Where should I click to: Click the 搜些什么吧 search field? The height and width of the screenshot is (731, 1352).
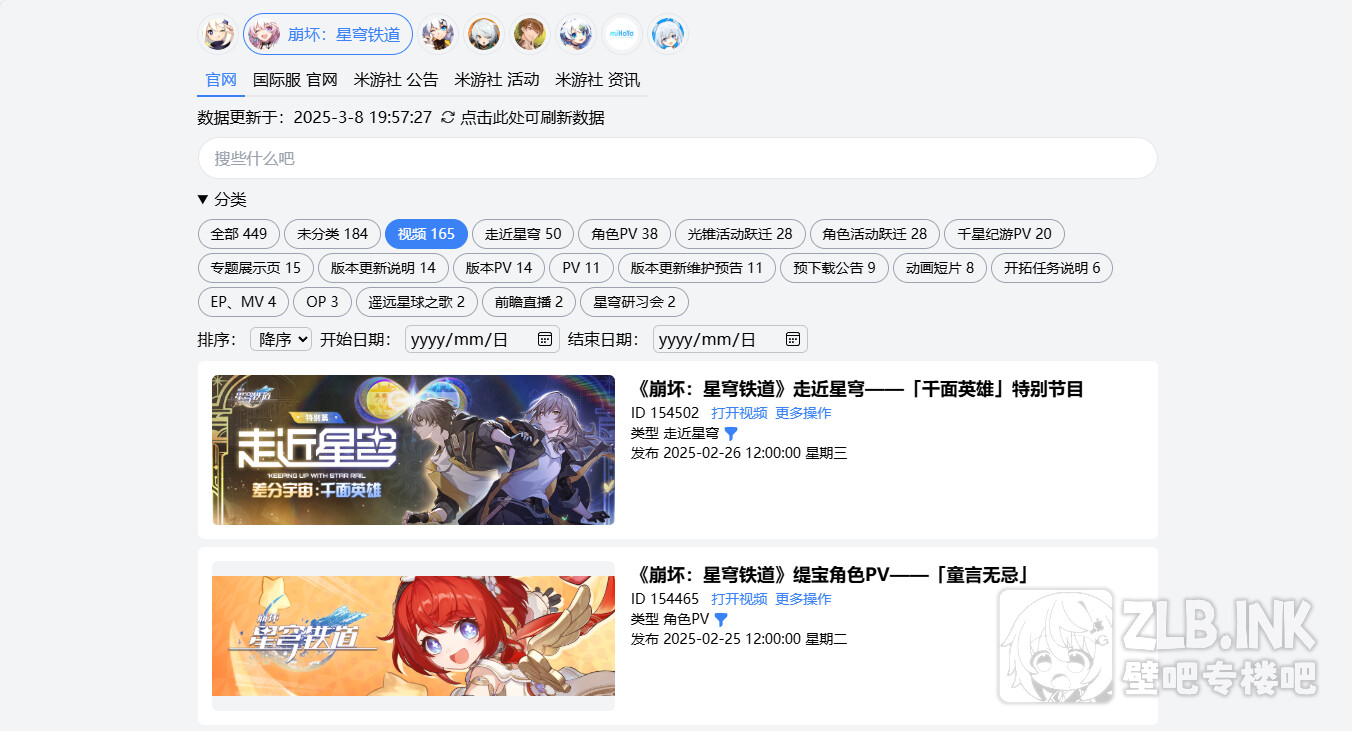click(x=677, y=159)
